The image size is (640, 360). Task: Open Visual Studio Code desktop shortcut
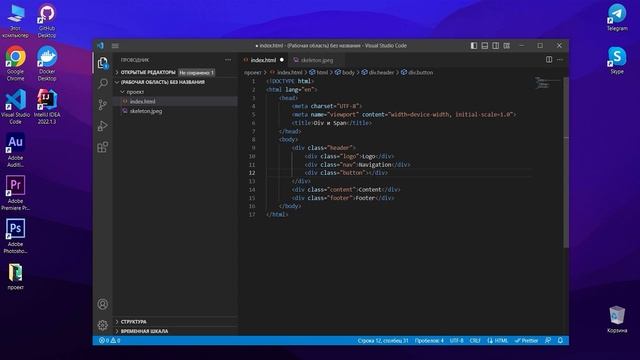[x=16, y=106]
